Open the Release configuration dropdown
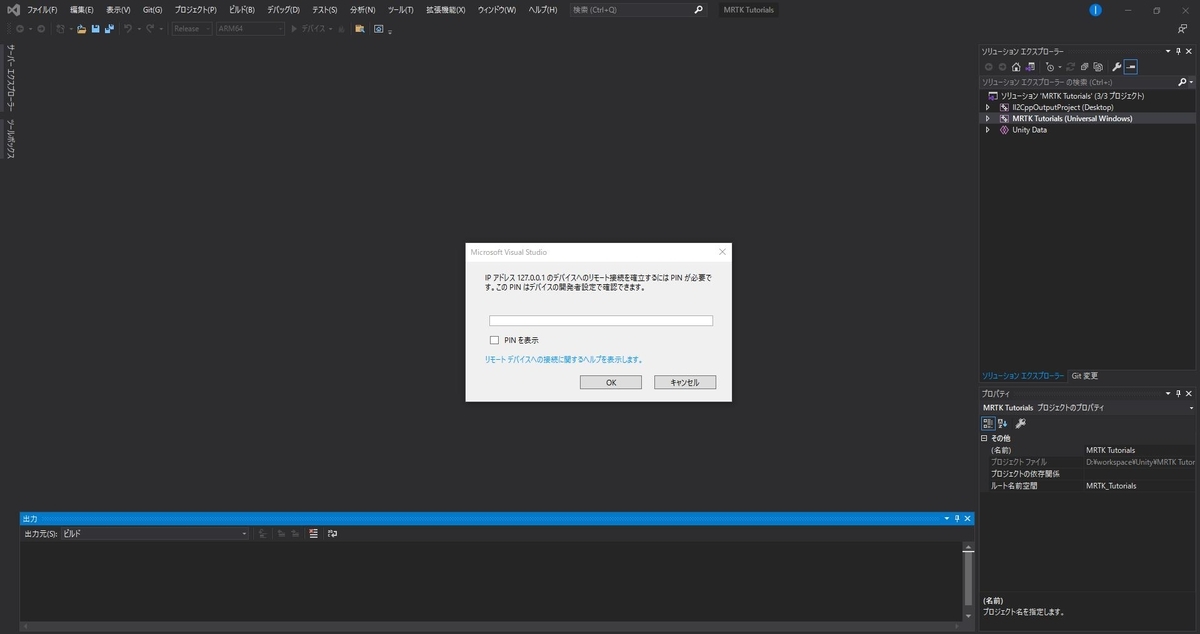Image resolution: width=1200 pixels, height=634 pixels. (x=190, y=29)
